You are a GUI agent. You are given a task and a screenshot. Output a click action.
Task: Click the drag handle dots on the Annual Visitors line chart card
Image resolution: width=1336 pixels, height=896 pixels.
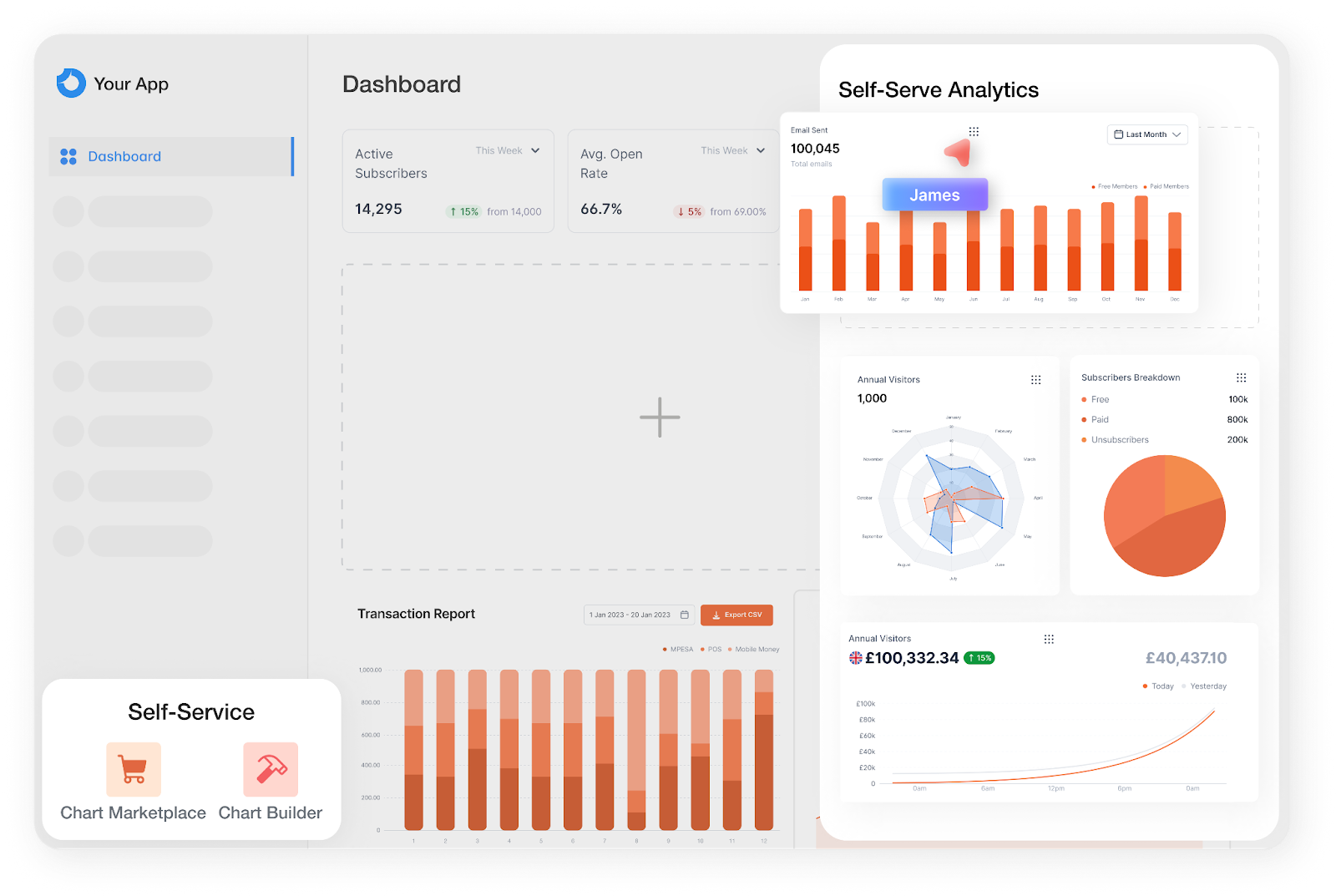(x=1049, y=639)
